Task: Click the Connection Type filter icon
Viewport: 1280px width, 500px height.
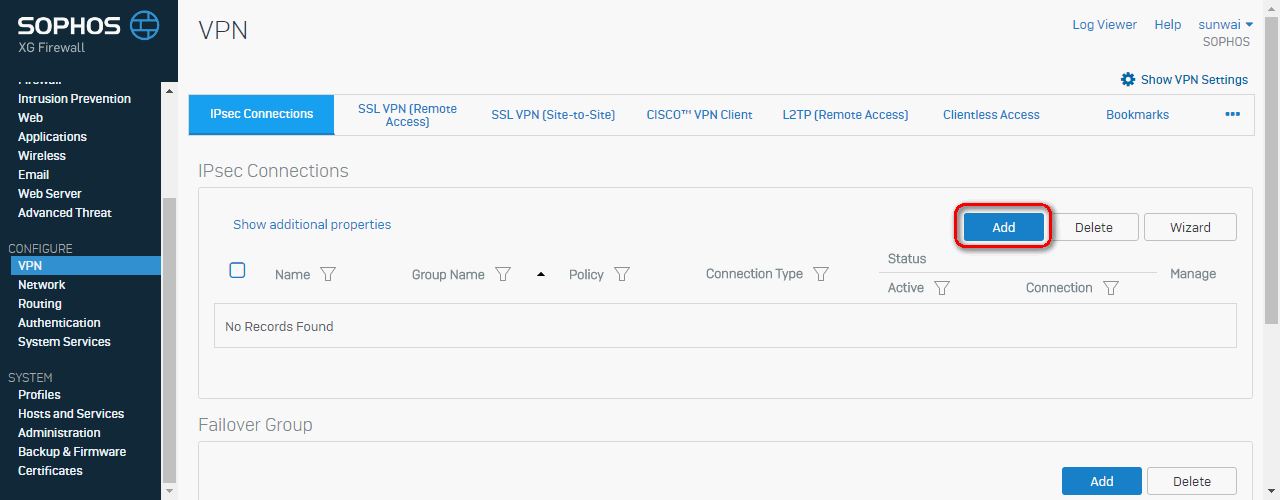Action: (821, 274)
